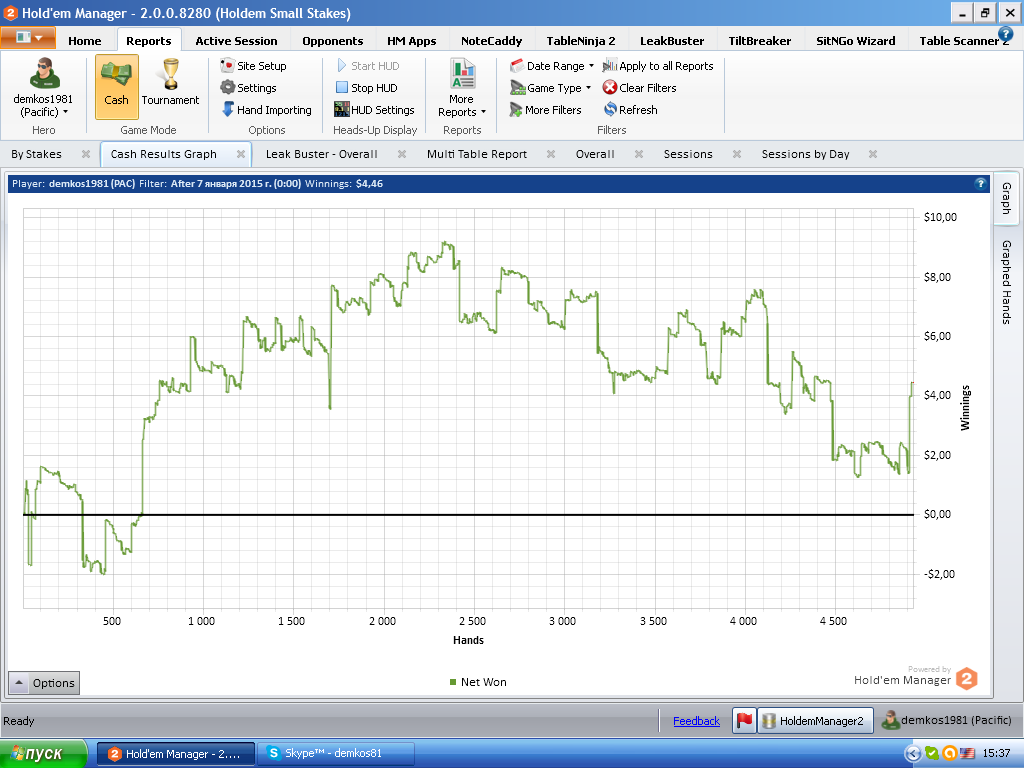Stop the HUD display
The height and width of the screenshot is (768, 1024).
click(x=366, y=88)
